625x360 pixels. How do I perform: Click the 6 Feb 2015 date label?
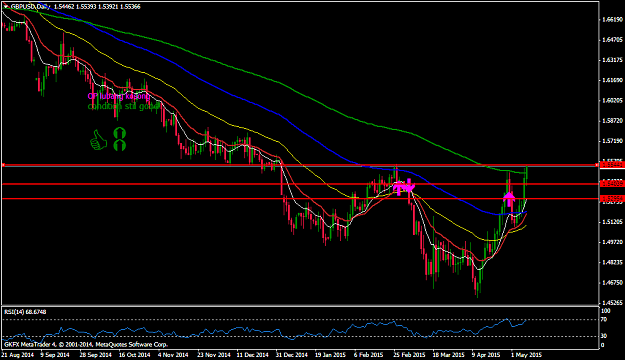369,354
